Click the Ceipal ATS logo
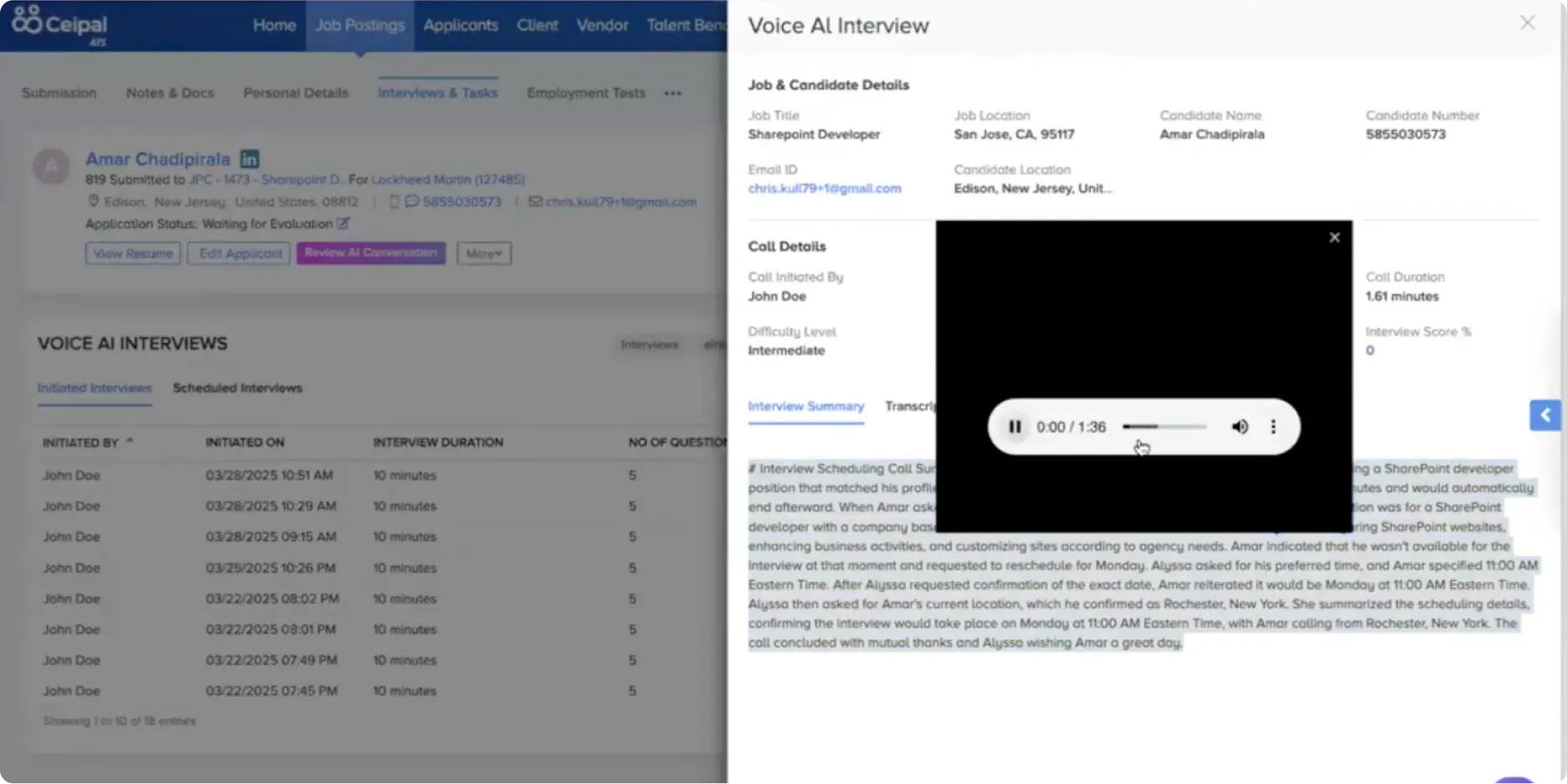The width and height of the screenshot is (1567, 784). click(59, 24)
